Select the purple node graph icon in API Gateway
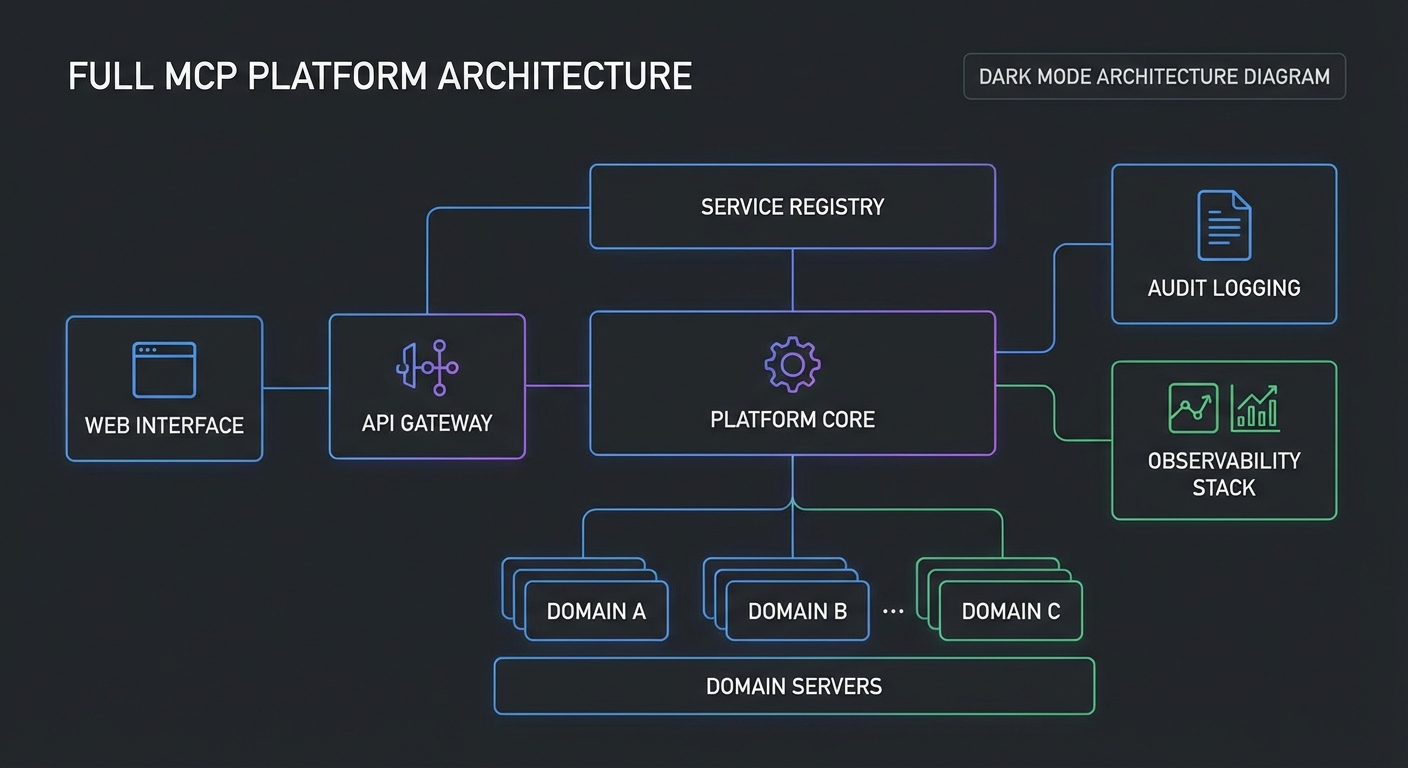 coord(427,367)
